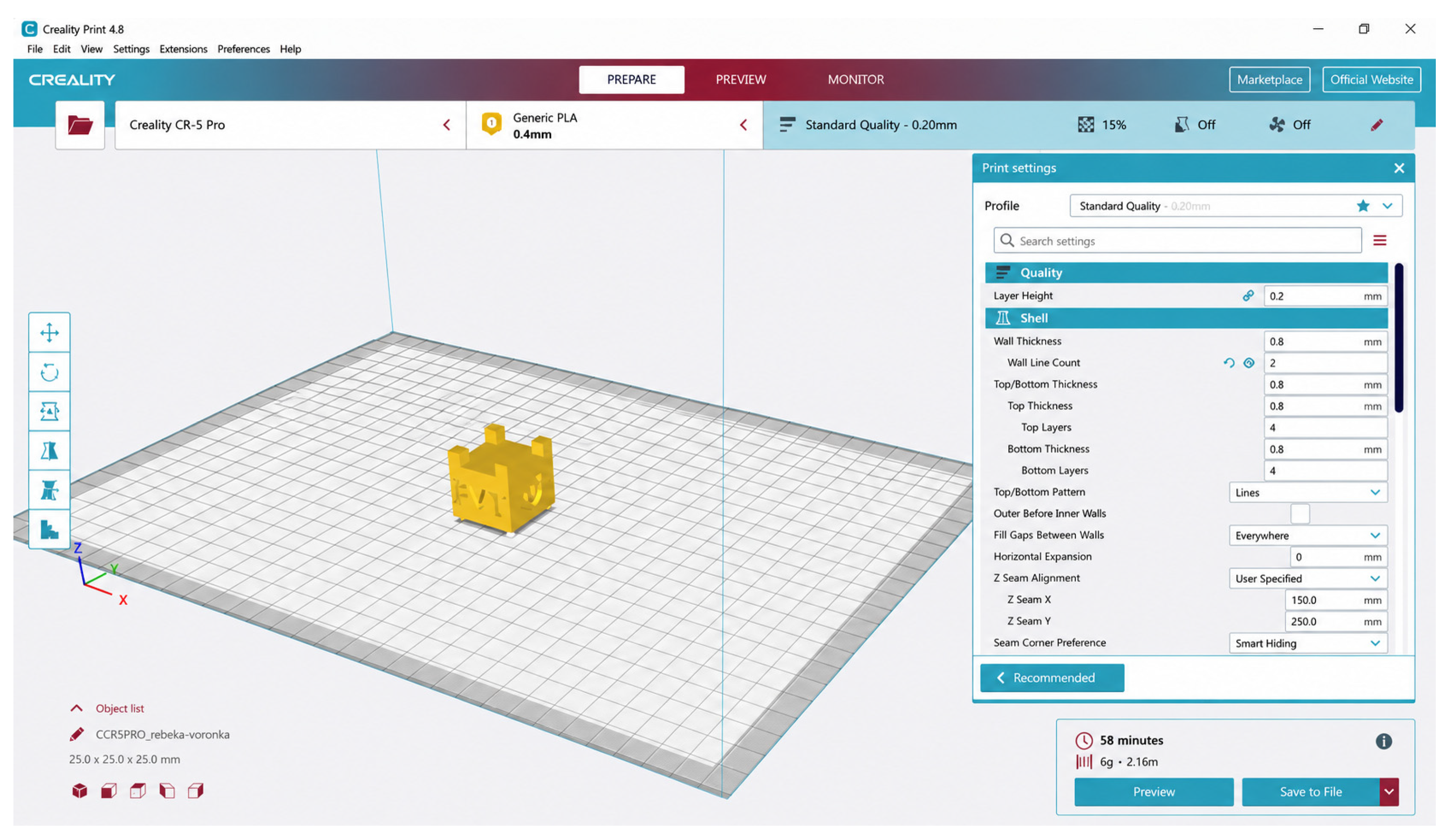The width and height of the screenshot is (1451, 840).
Task: Open Z Seam Alignment dropdown
Action: click(1308, 578)
